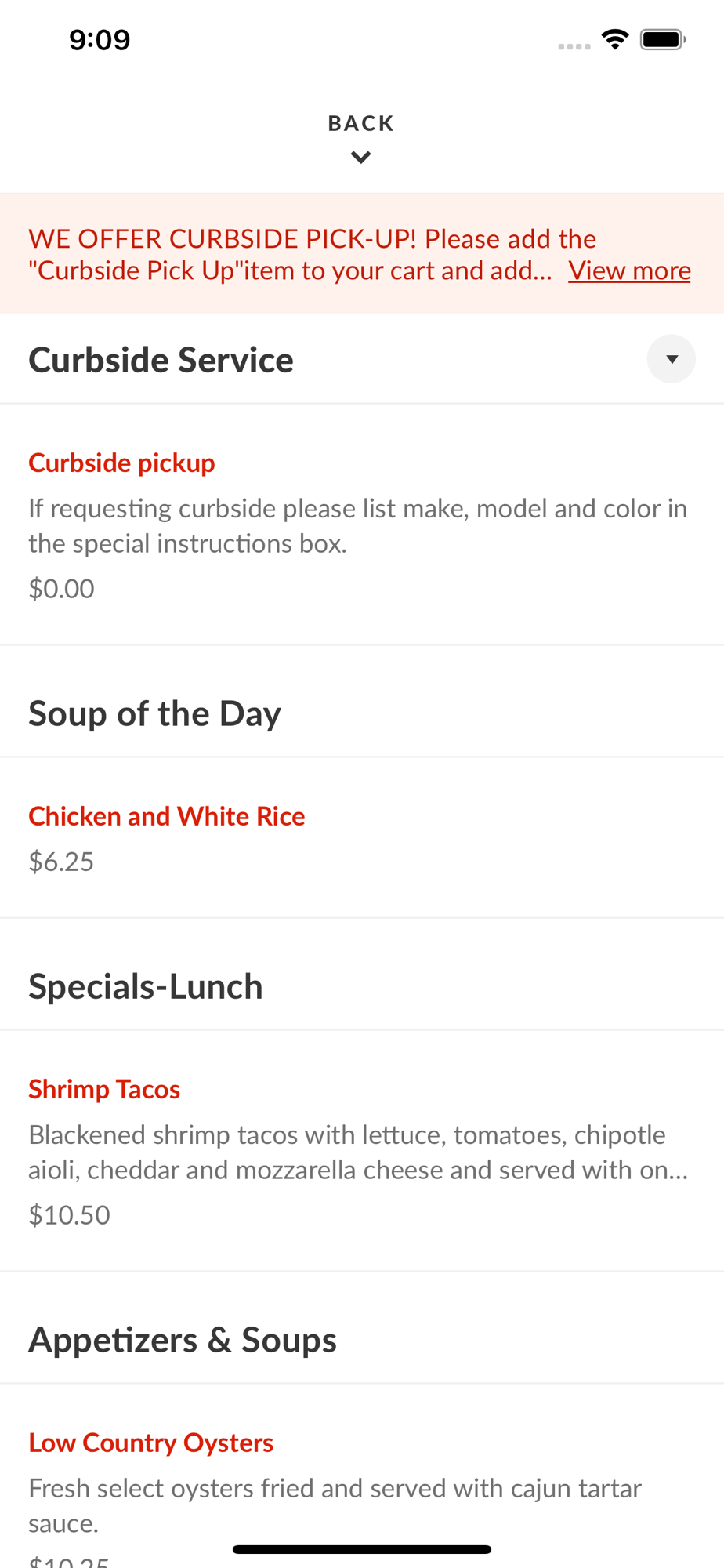The width and height of the screenshot is (724, 1568).
Task: Tap the battery indicator icon
Action: point(663,39)
